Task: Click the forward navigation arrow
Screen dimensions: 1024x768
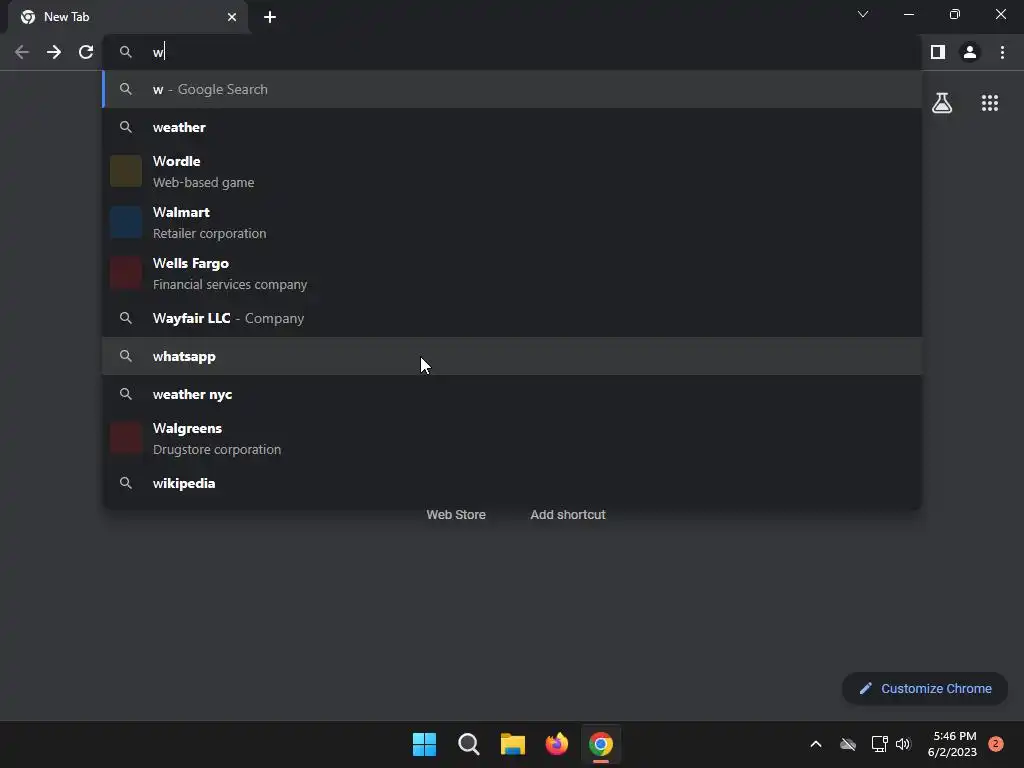Action: pyautogui.click(x=54, y=52)
